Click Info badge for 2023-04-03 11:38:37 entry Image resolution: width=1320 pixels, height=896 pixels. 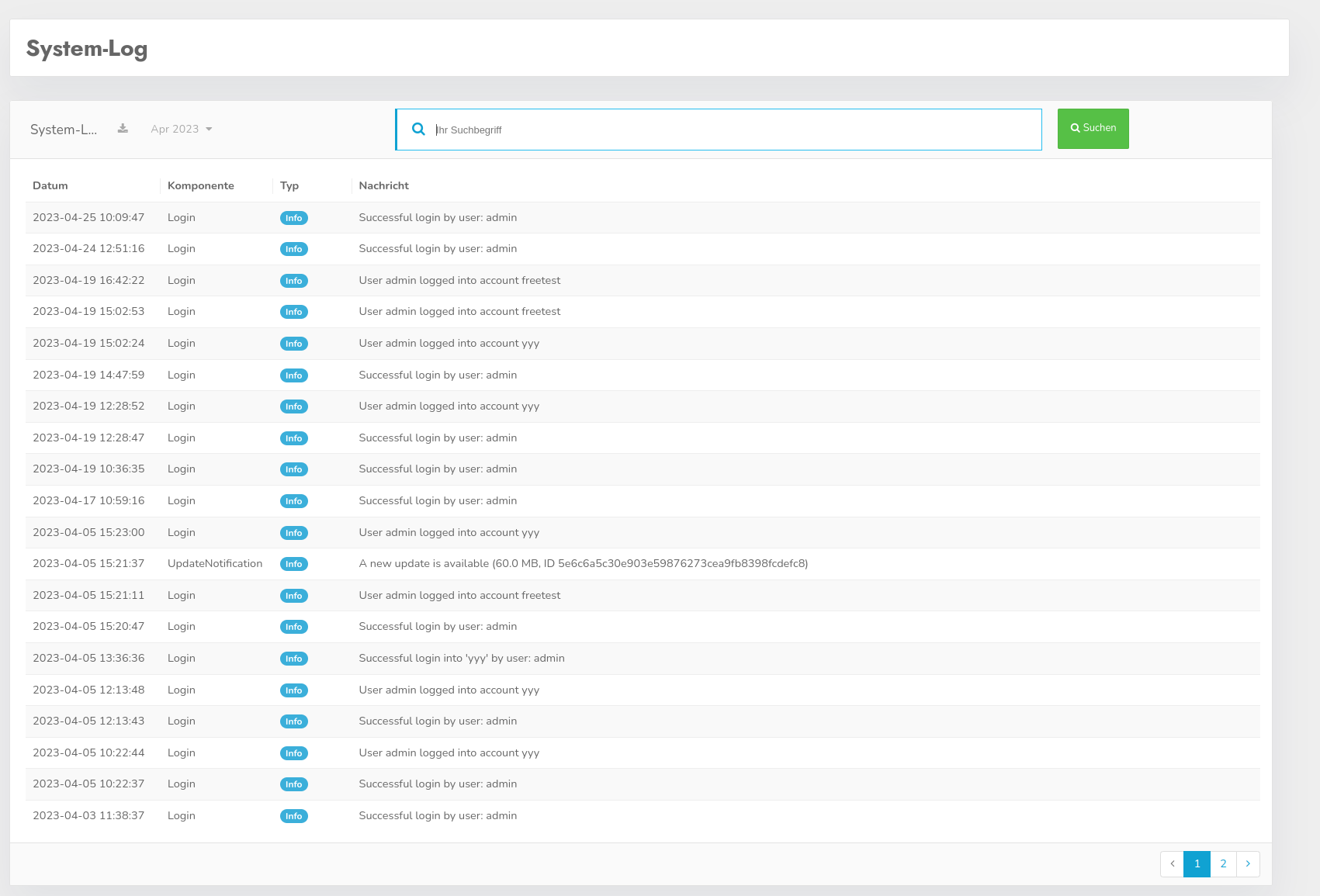click(293, 816)
